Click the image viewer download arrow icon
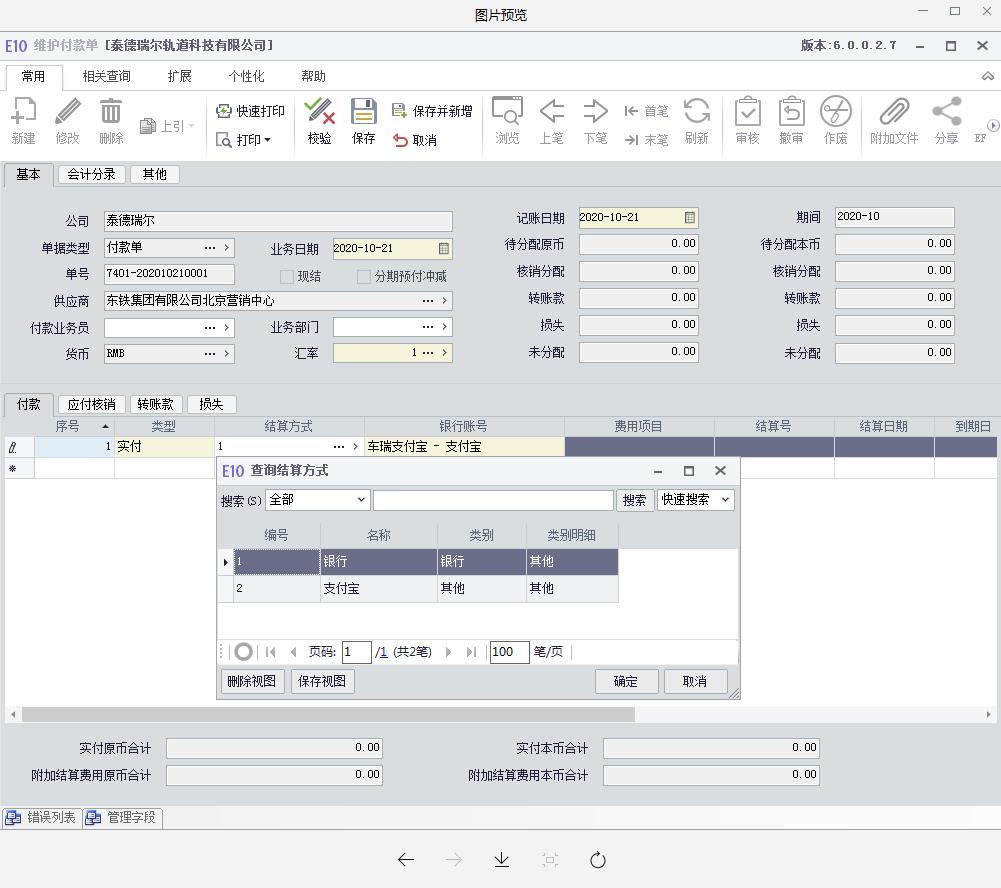 (x=502, y=860)
